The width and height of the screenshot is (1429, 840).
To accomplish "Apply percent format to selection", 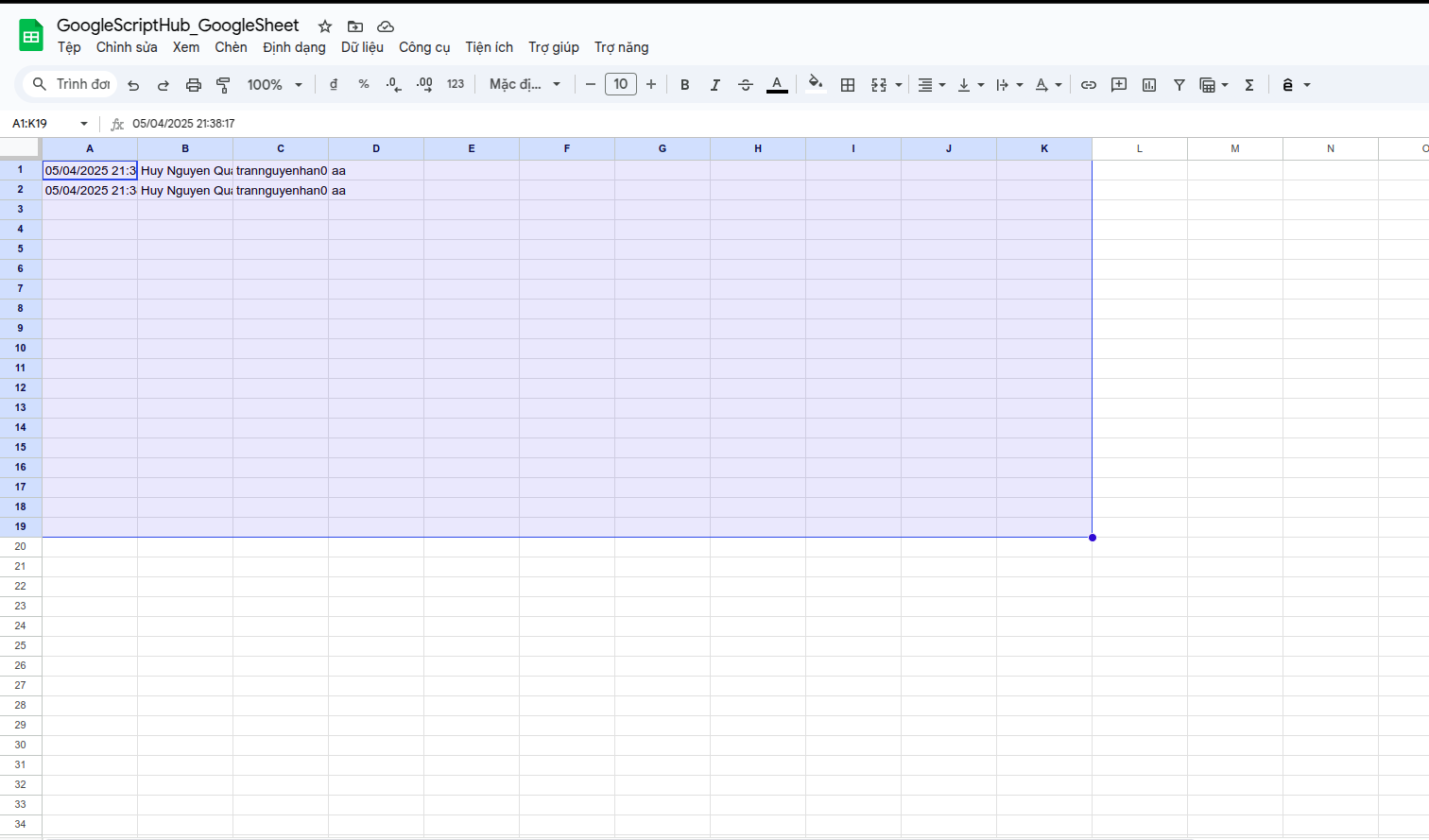I will click(364, 85).
